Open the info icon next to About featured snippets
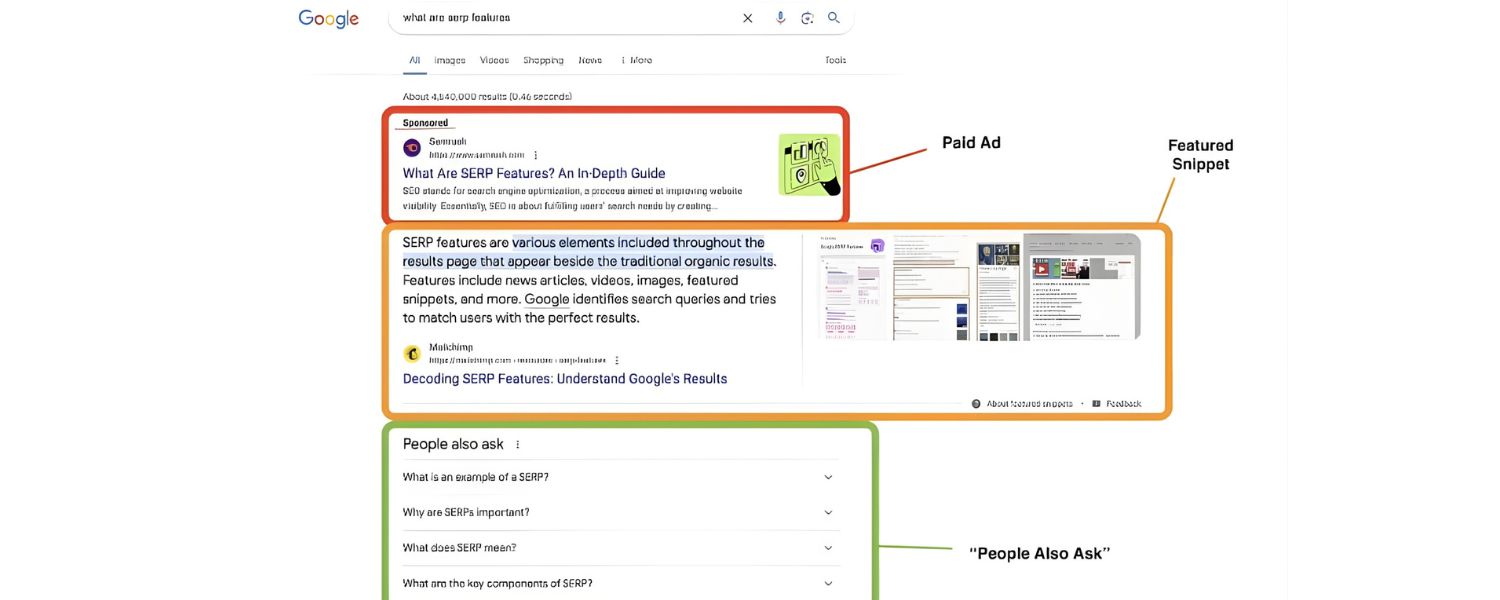 [x=975, y=403]
